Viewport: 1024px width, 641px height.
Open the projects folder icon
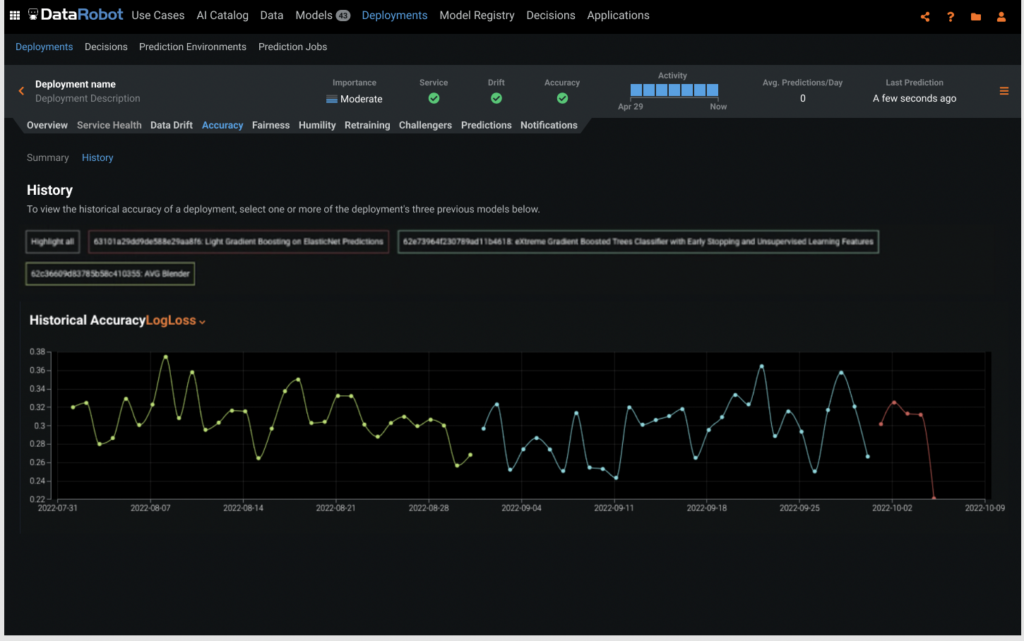(x=976, y=16)
